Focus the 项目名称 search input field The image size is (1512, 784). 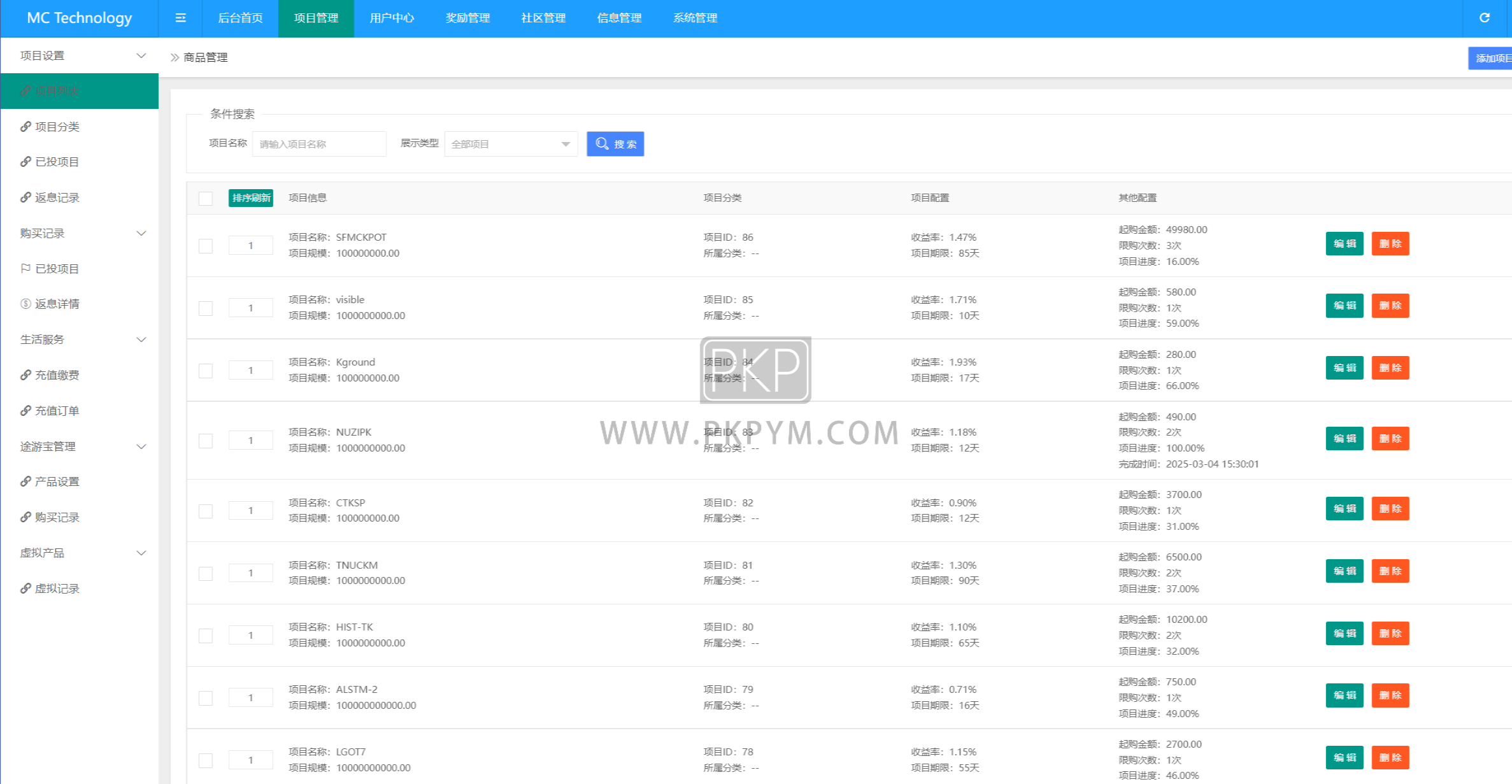click(319, 144)
